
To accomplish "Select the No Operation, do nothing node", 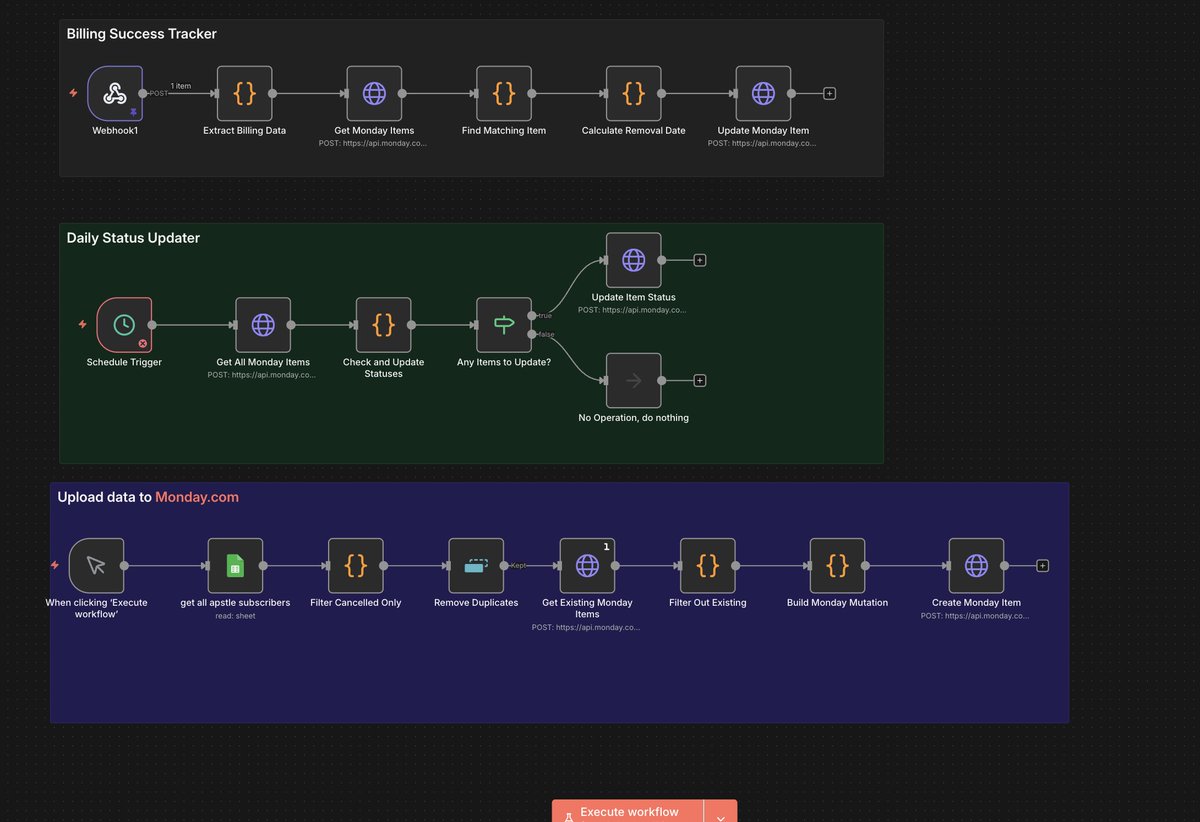I will coord(633,380).
